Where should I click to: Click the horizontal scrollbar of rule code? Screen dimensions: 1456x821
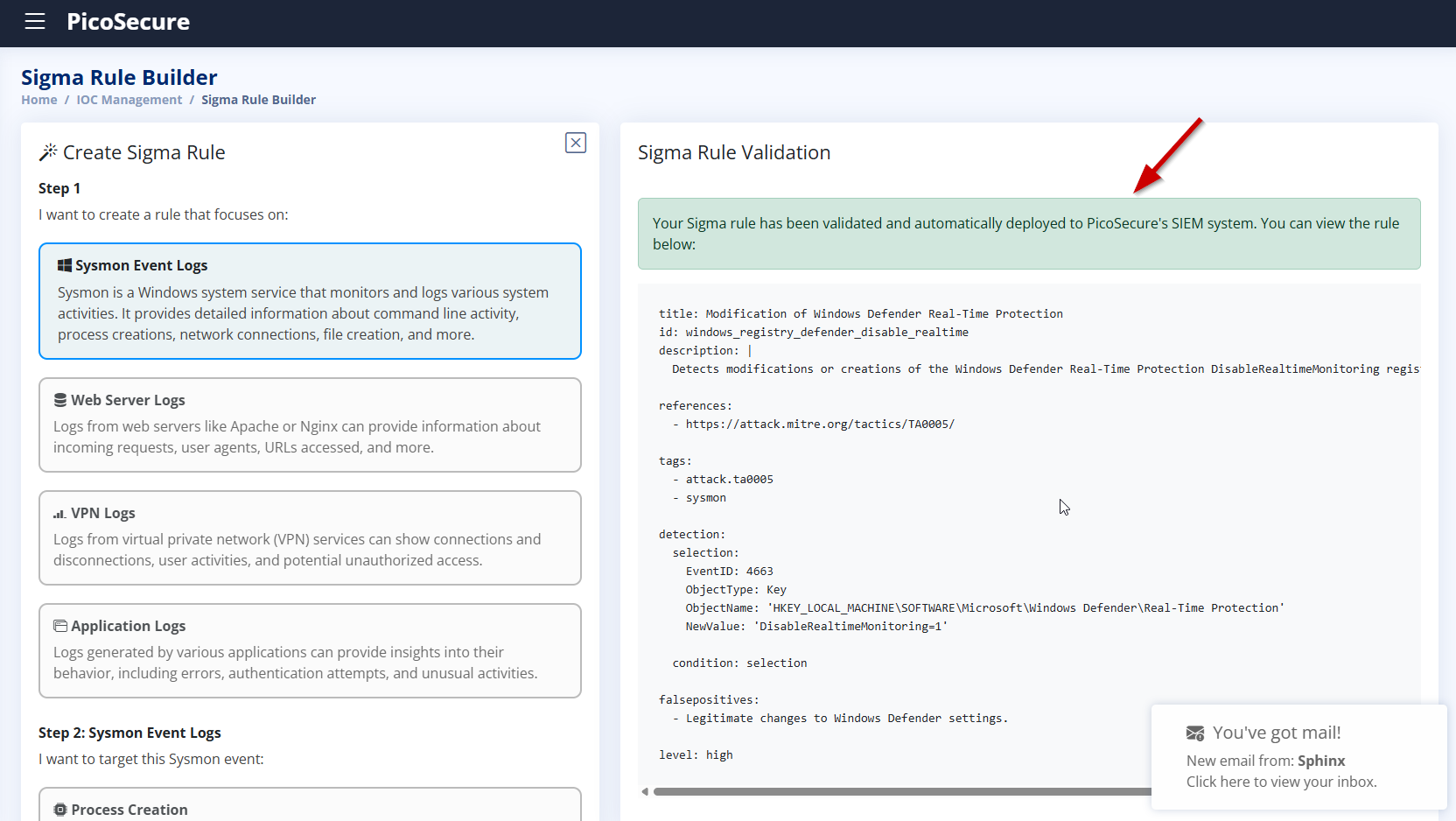point(901,791)
